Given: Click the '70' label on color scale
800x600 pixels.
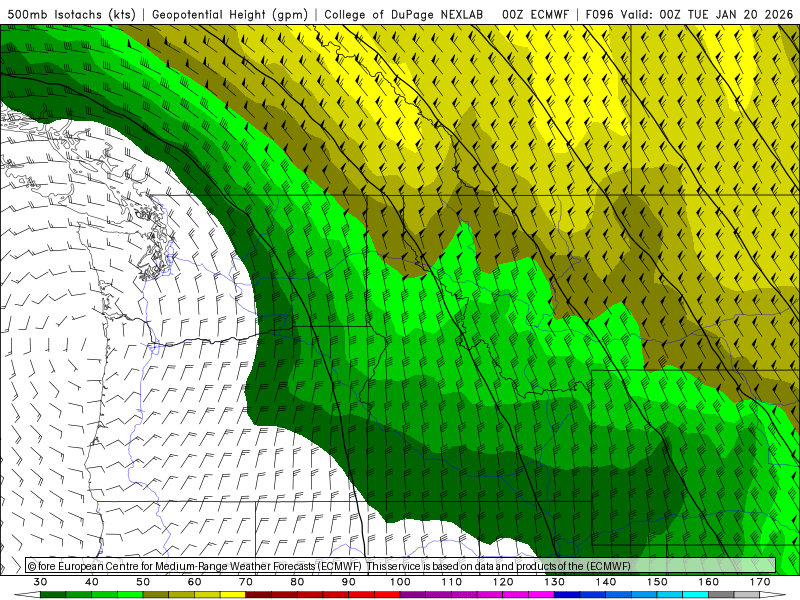Looking at the screenshot, I should (246, 582).
